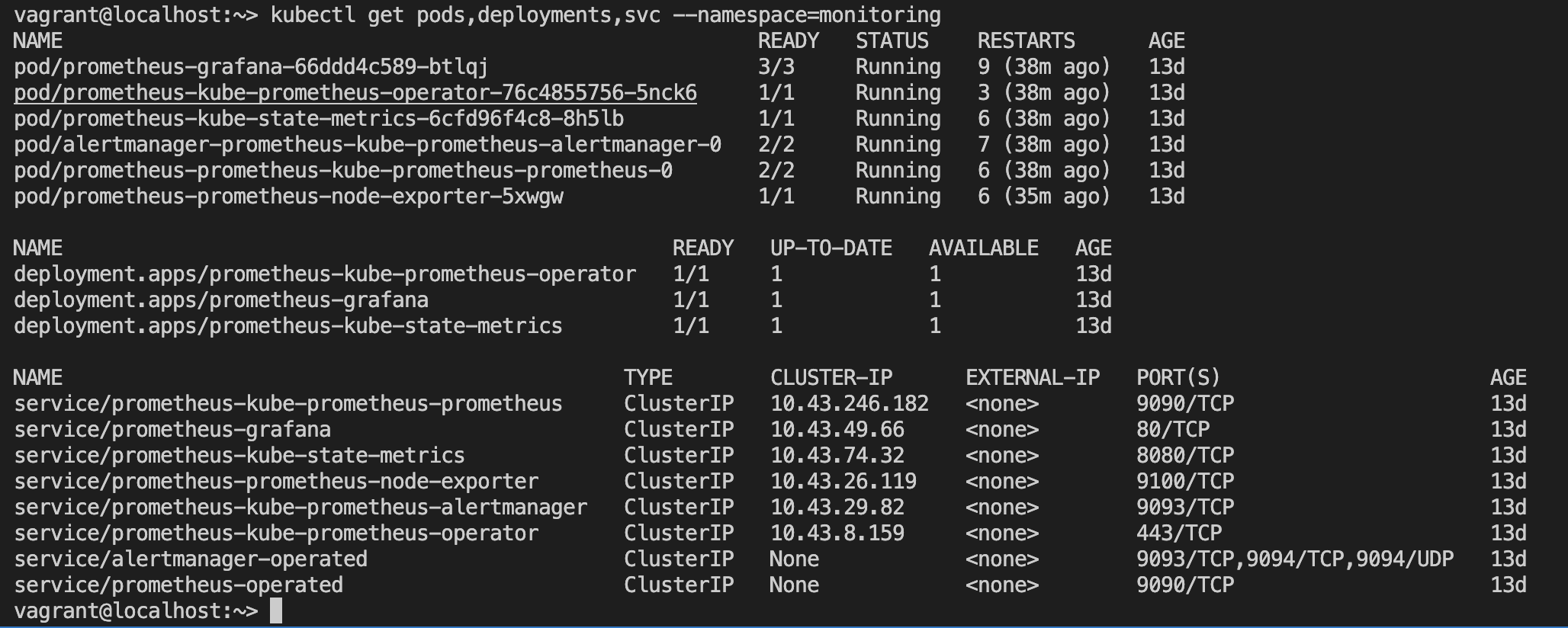Click port value 8080/TCP
1568x628 pixels.
1185,456
